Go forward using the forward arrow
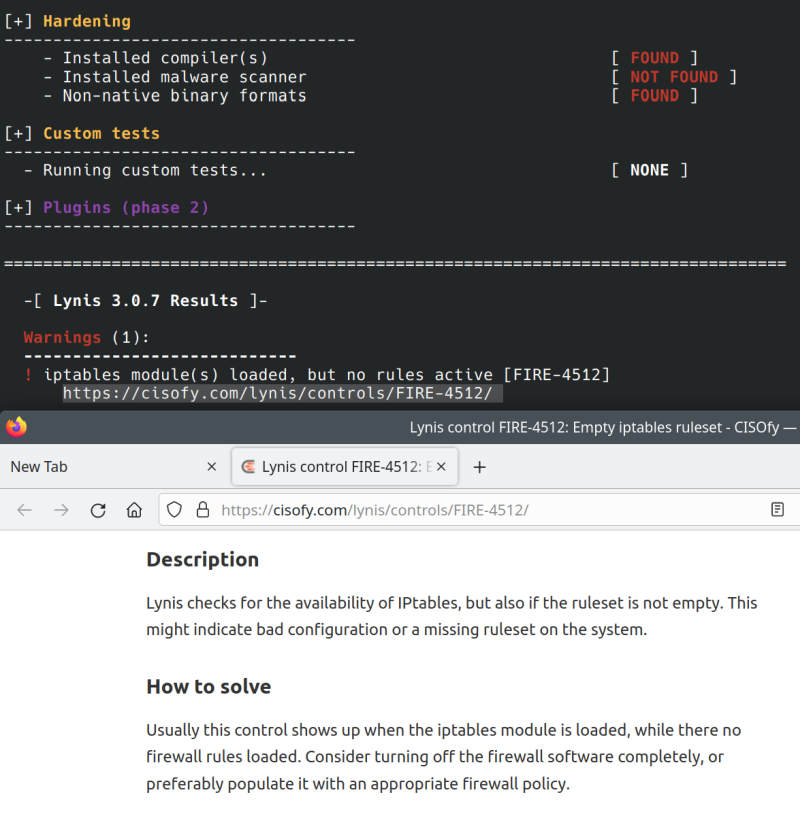This screenshot has width=800, height=814. tap(61, 510)
